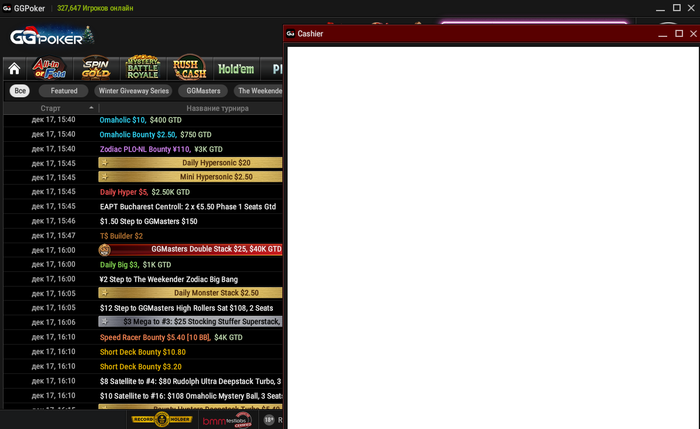Click the '327,647 Игроков онлайн' counter
The image size is (700, 429).
[x=95, y=8]
